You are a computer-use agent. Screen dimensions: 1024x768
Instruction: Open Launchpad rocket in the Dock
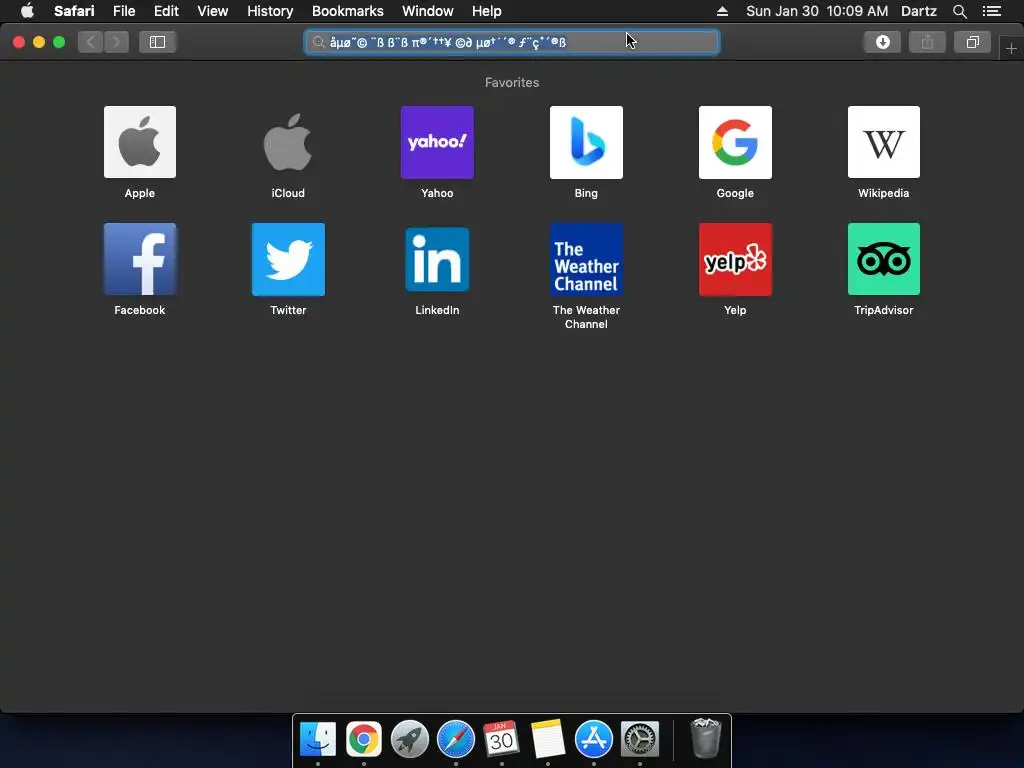[409, 739]
